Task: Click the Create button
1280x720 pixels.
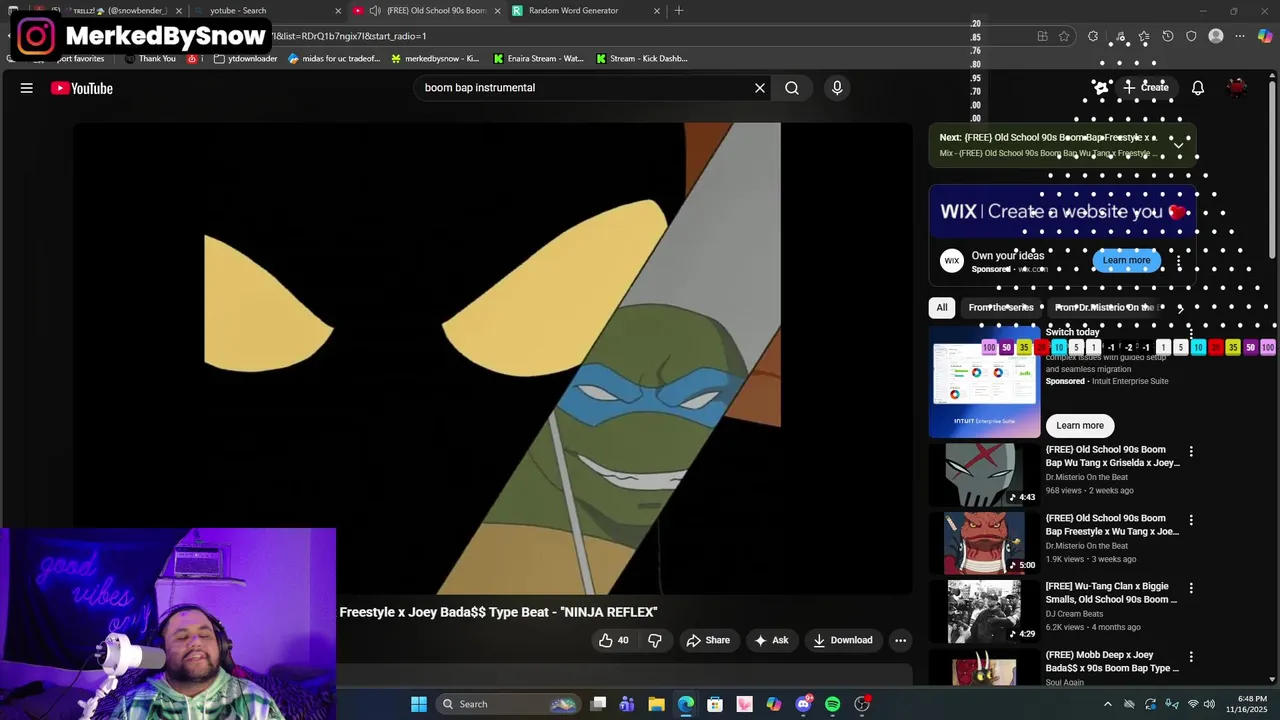Action: [x=1145, y=88]
